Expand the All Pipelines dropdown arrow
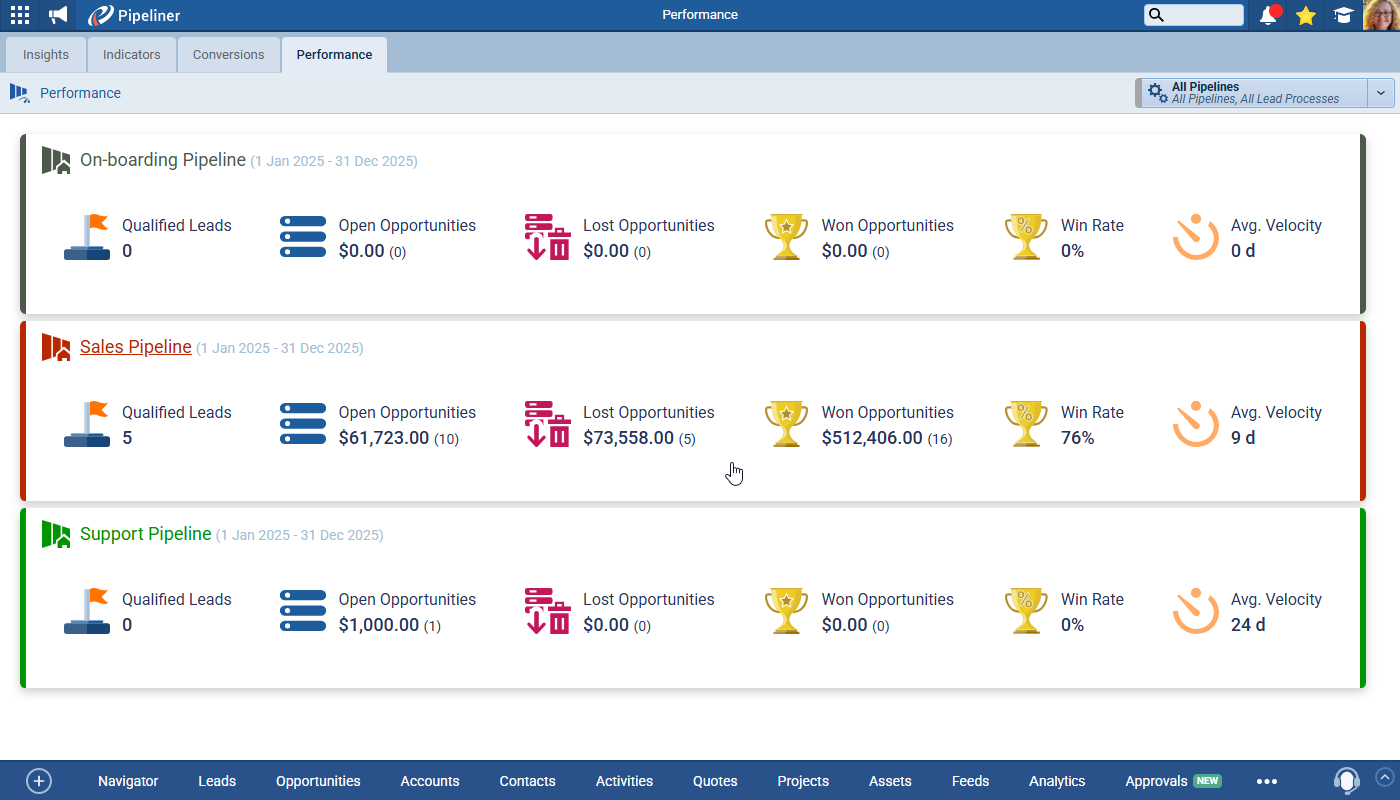The width and height of the screenshot is (1400, 800). click(x=1381, y=93)
